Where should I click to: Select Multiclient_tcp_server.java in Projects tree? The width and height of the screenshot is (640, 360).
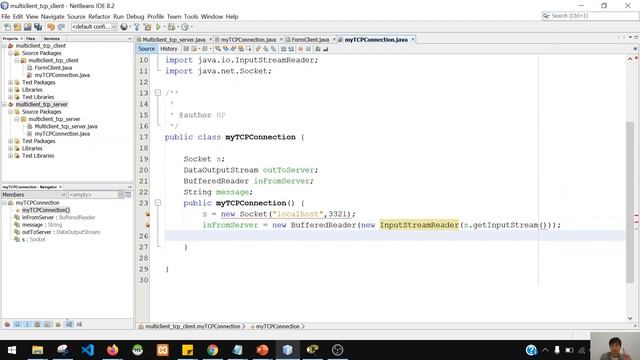pyautogui.click(x=66, y=127)
